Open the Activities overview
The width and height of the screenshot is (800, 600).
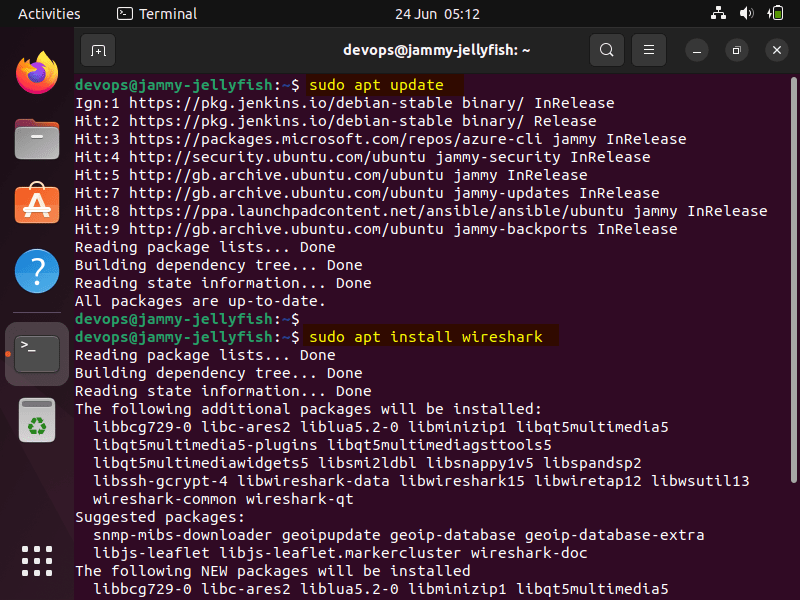(49, 13)
